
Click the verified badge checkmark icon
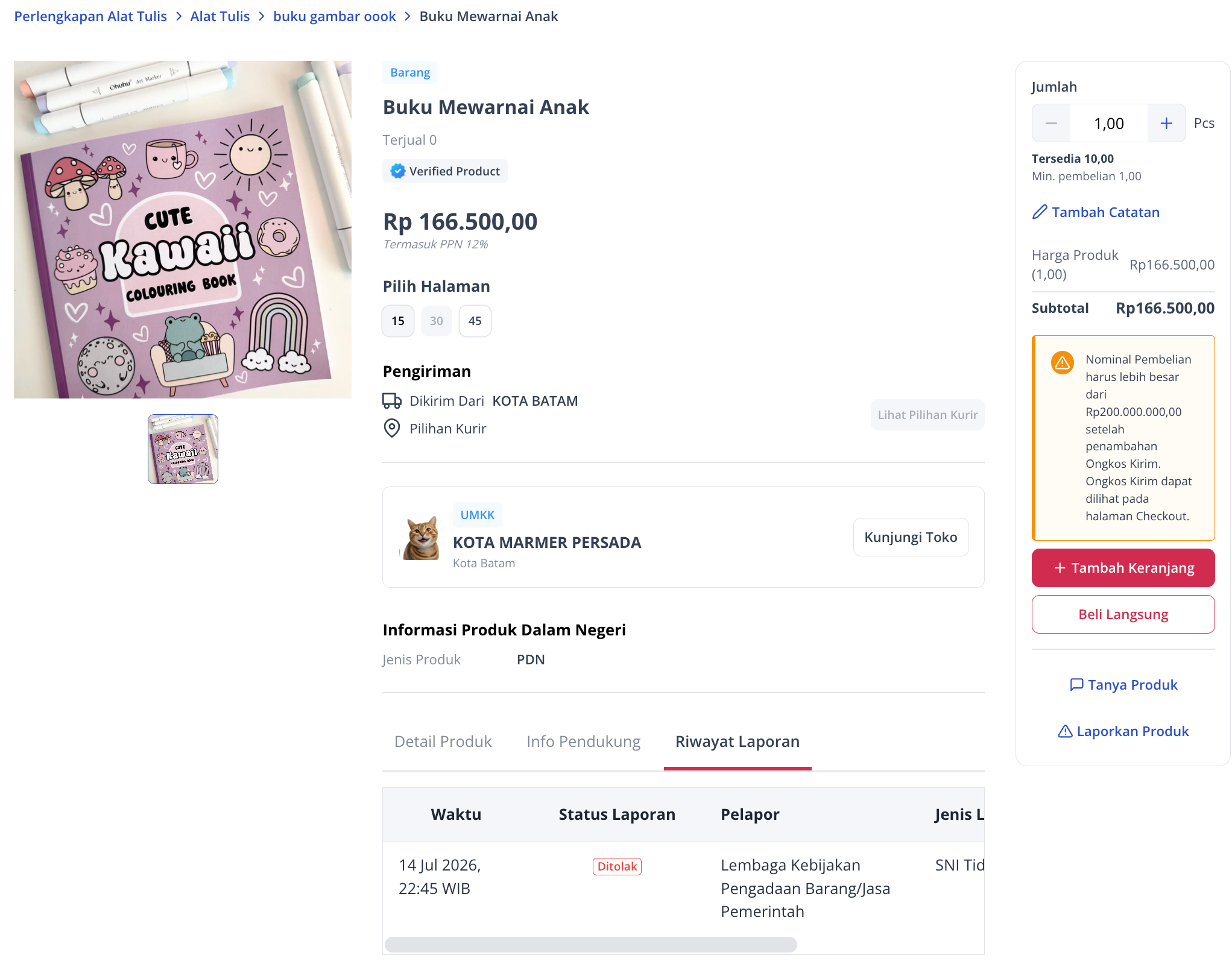(397, 171)
